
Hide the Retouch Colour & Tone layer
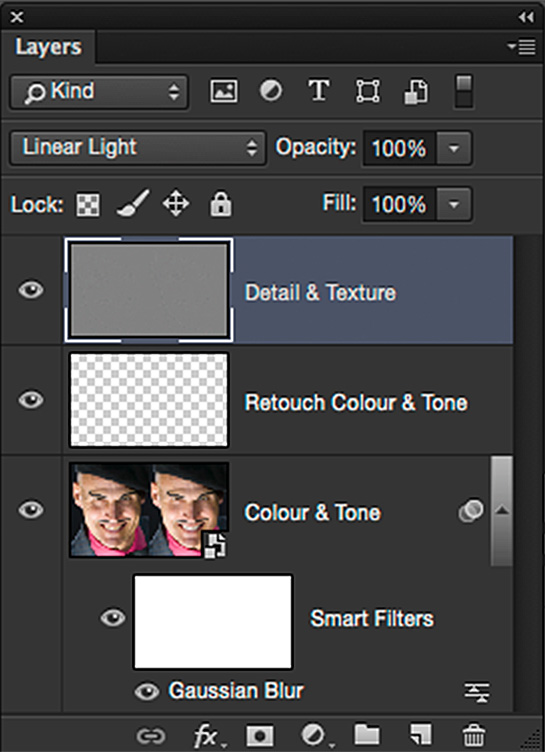31,400
